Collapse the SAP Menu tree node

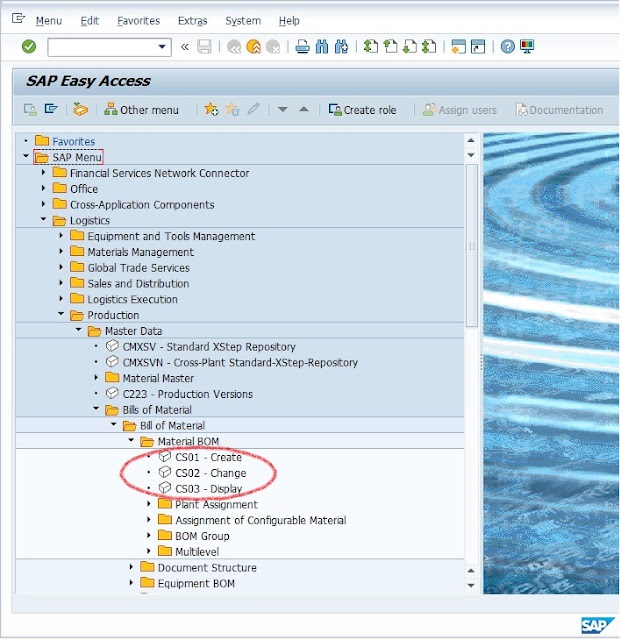click(x=26, y=156)
